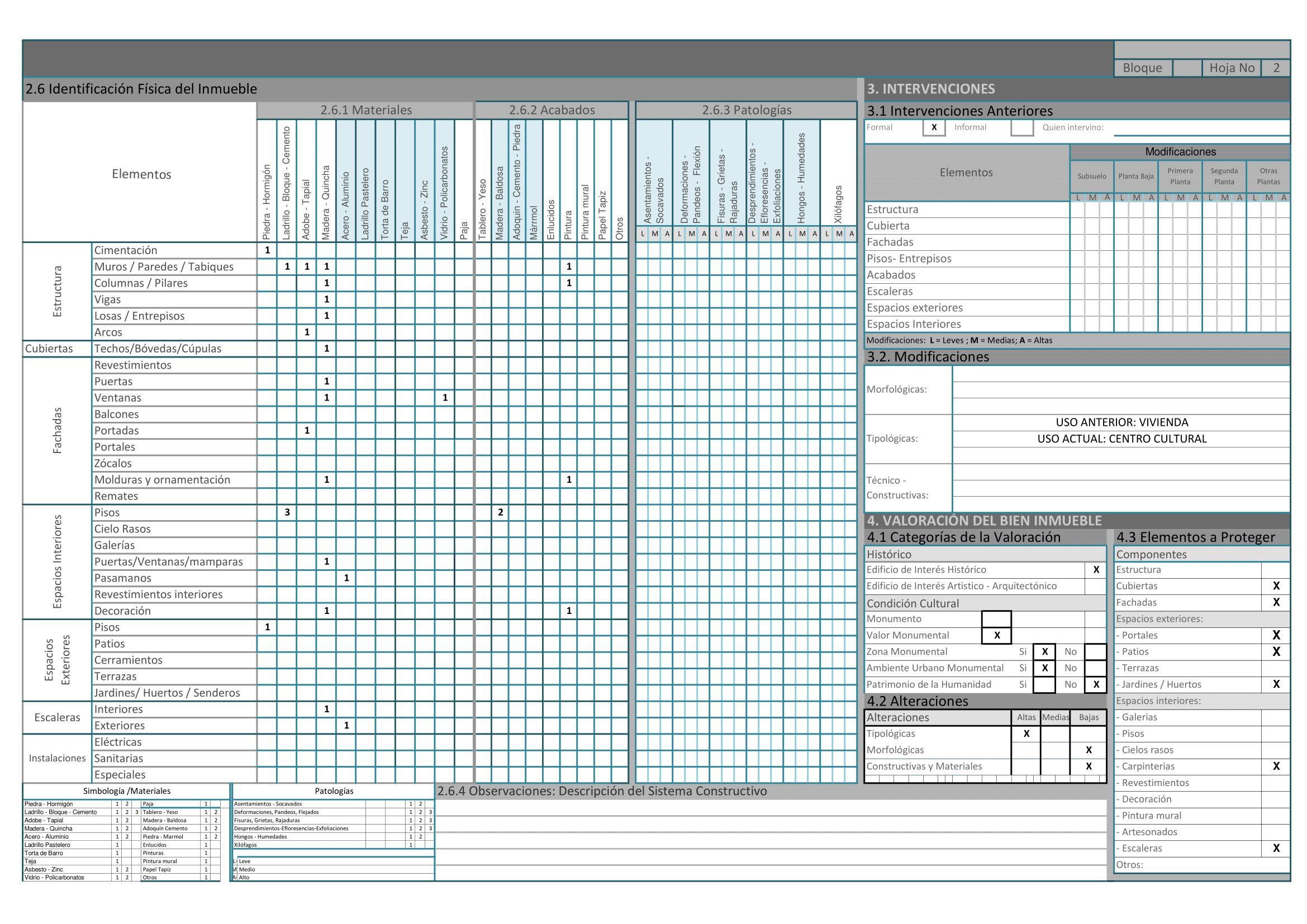Viewport: 1307px width, 924px height.
Task: Click the Ventanas Vidrio-Policarbonatos cell
Action: pos(445,398)
